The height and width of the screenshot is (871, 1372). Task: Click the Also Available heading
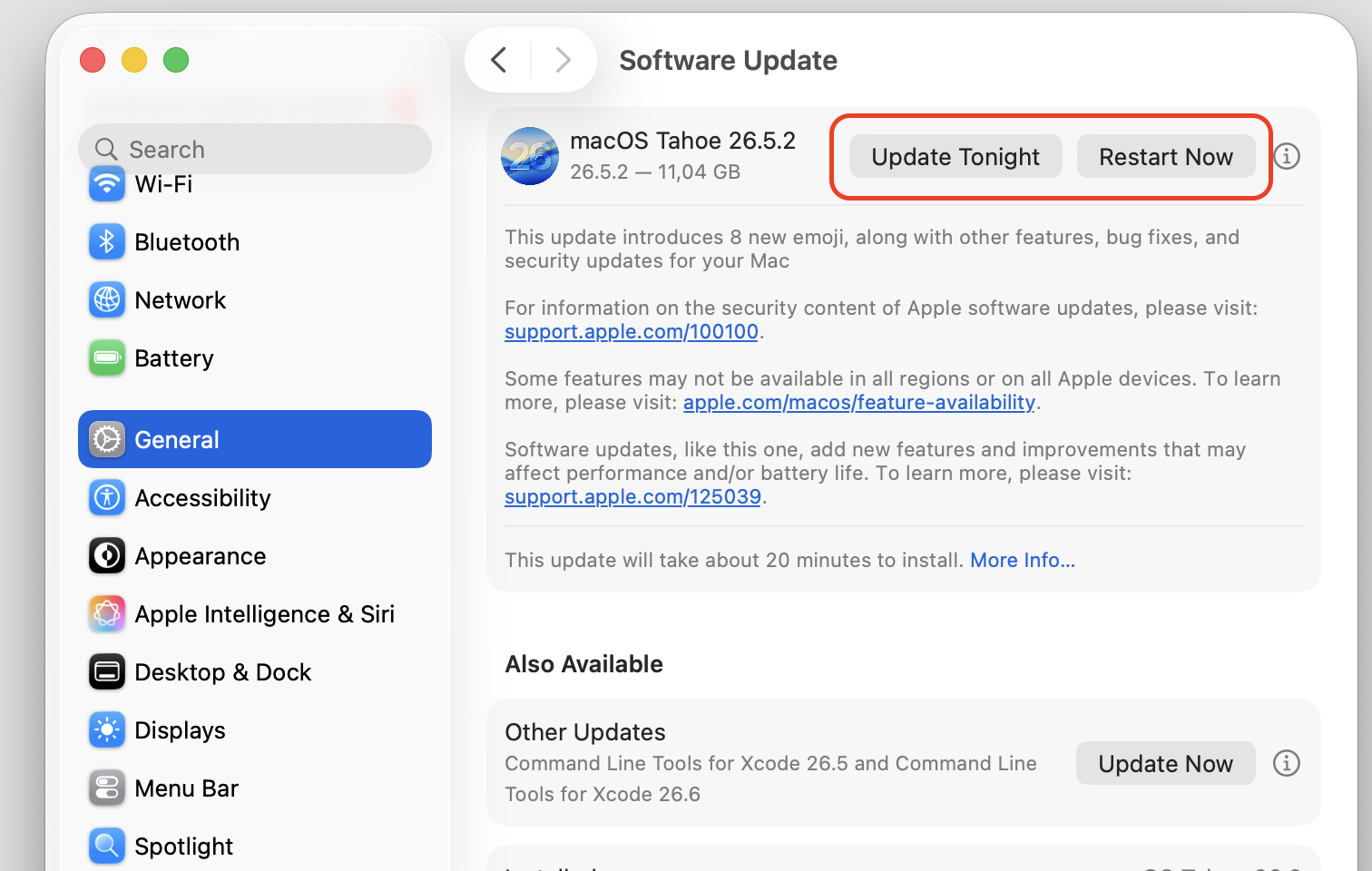coord(583,664)
